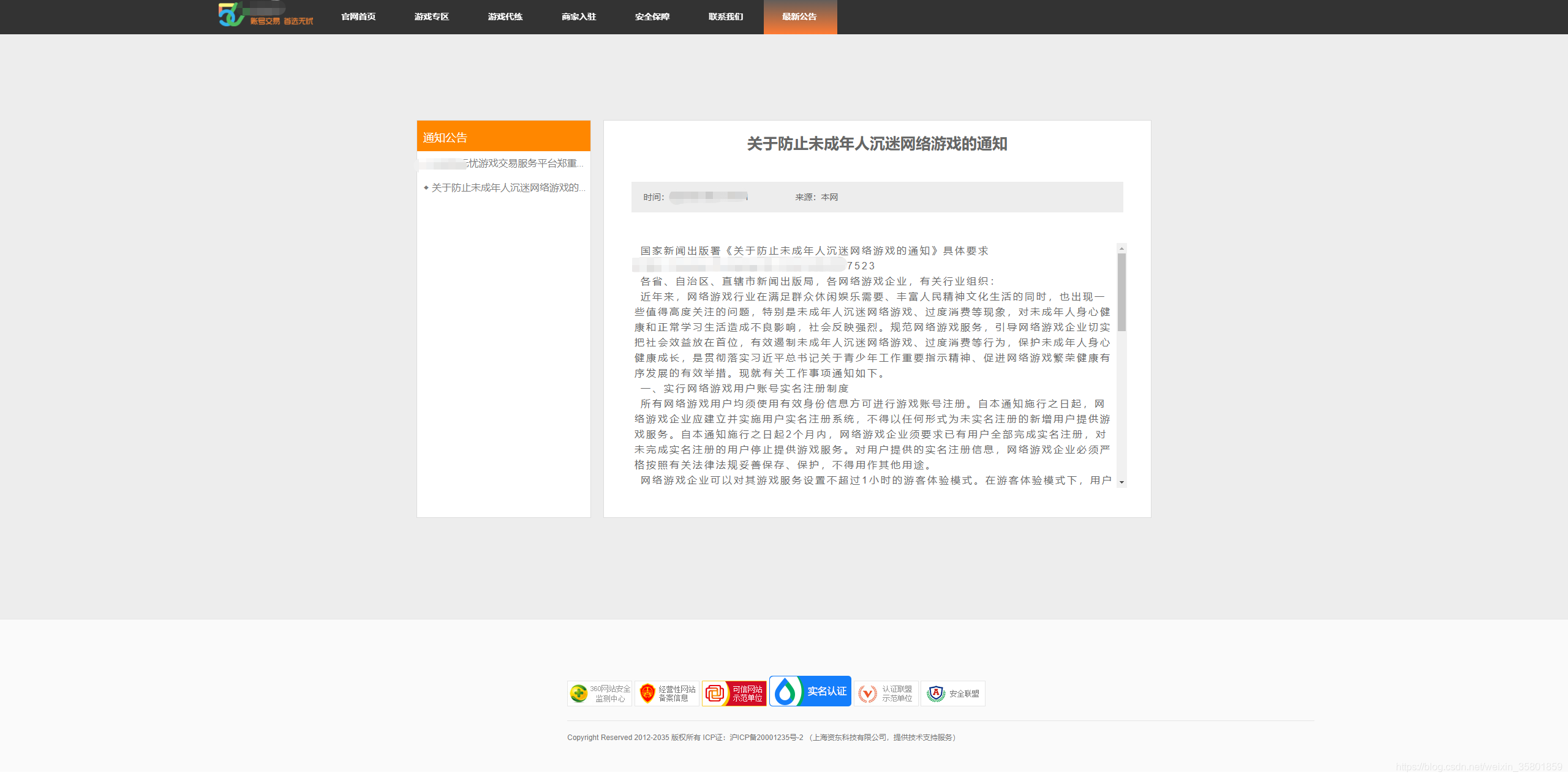Go to 游戏专区 in navigation
Viewport: 1568px width, 778px height.
(x=432, y=17)
